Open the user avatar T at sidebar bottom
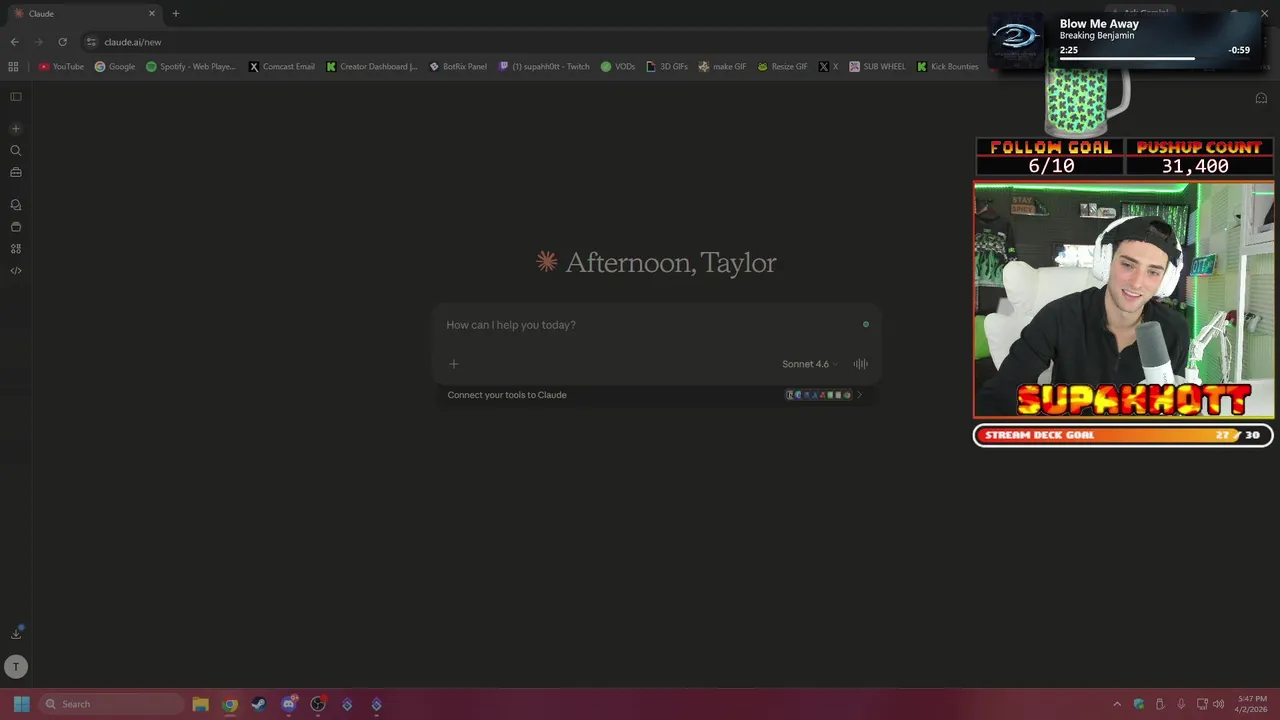Screen dimensions: 1280x720 tap(16, 667)
